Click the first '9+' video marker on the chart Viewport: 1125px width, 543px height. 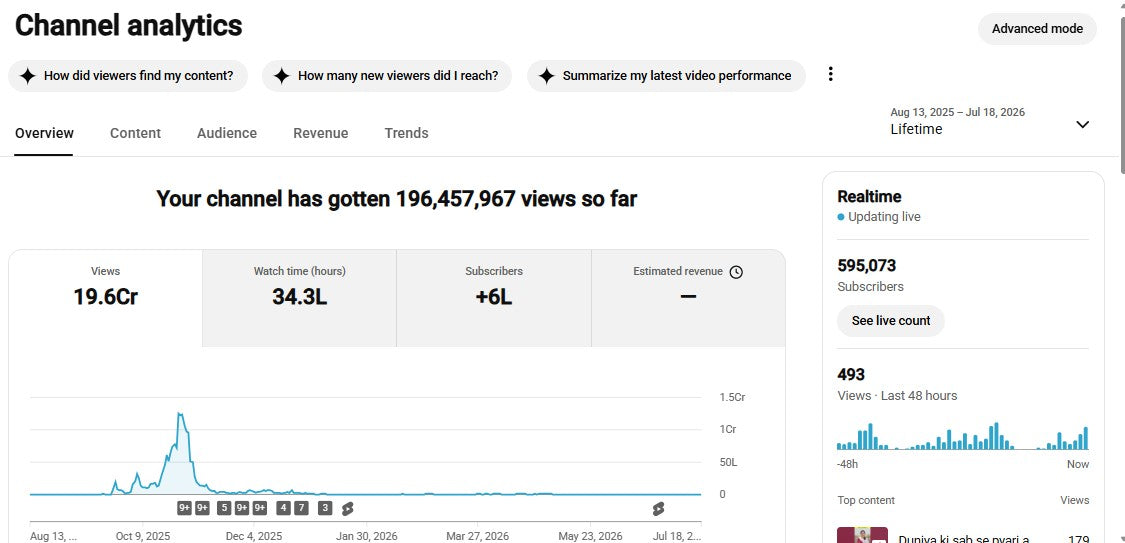[184, 509]
